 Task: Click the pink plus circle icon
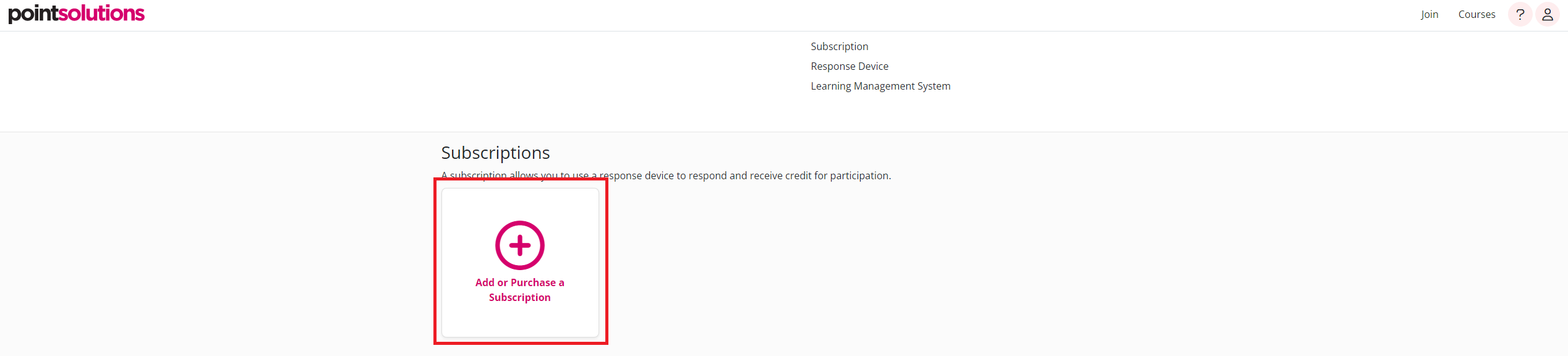tap(519, 245)
